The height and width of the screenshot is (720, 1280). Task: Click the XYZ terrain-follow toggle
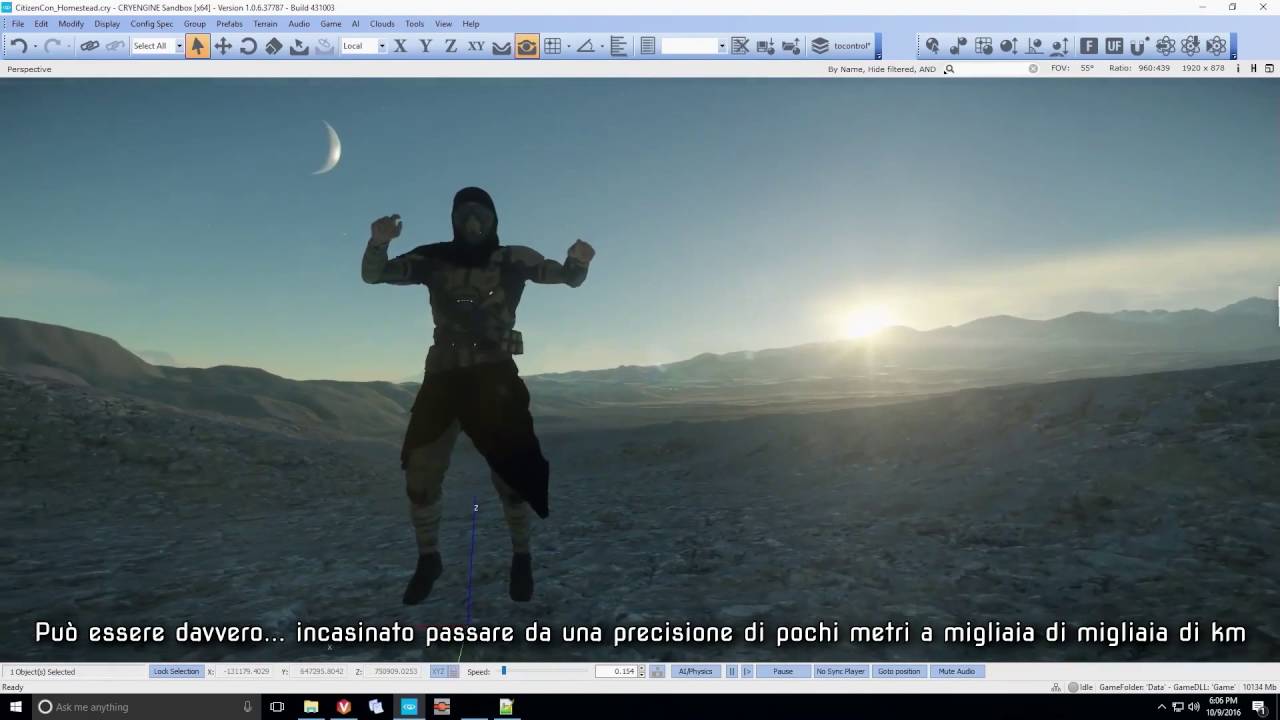click(x=438, y=671)
